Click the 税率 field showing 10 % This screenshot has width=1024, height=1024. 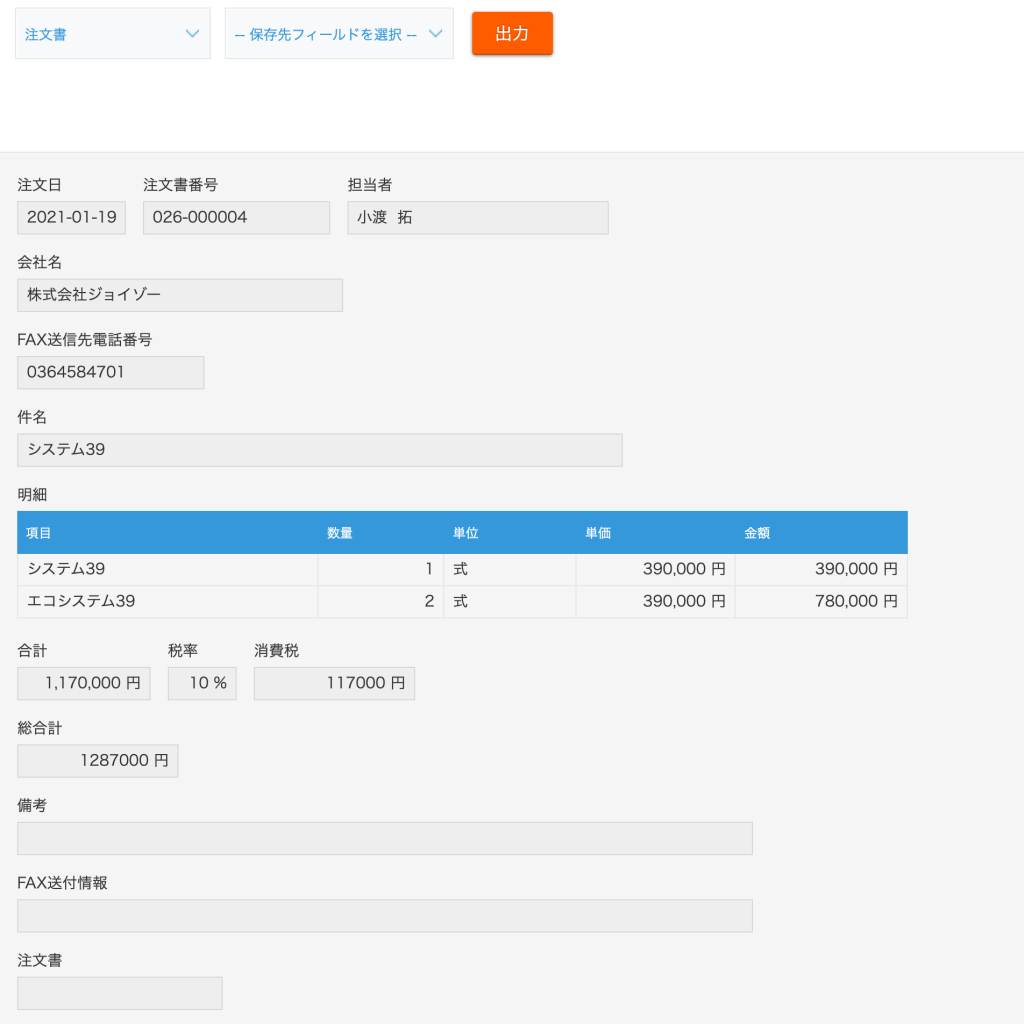[x=202, y=684]
